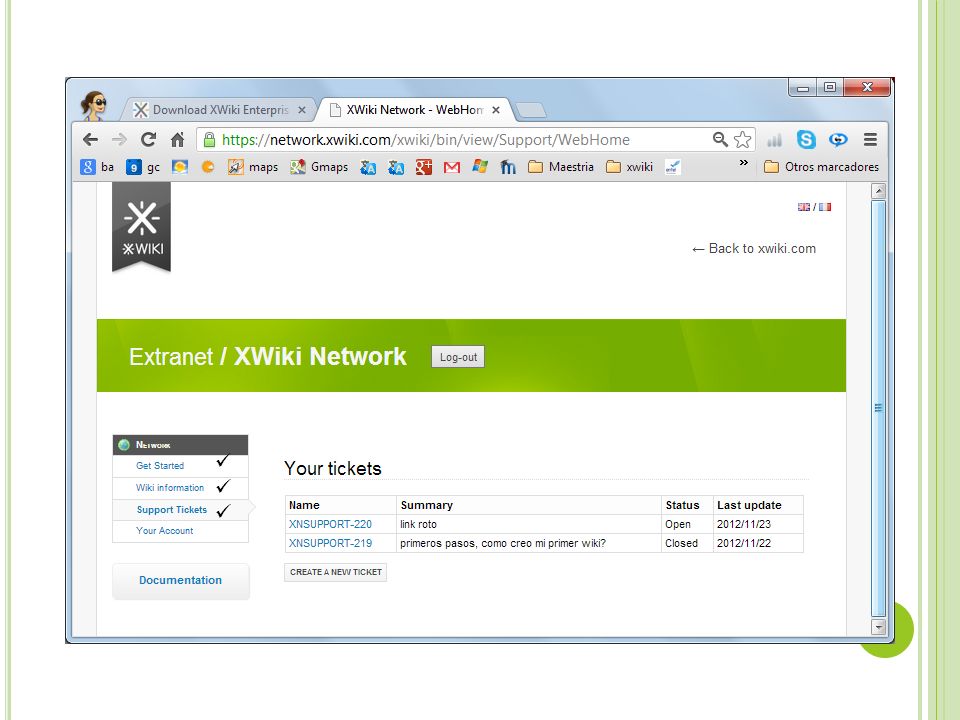The width and height of the screenshot is (960, 720).
Task: Click the scrollbar up arrow
Action: (x=879, y=190)
